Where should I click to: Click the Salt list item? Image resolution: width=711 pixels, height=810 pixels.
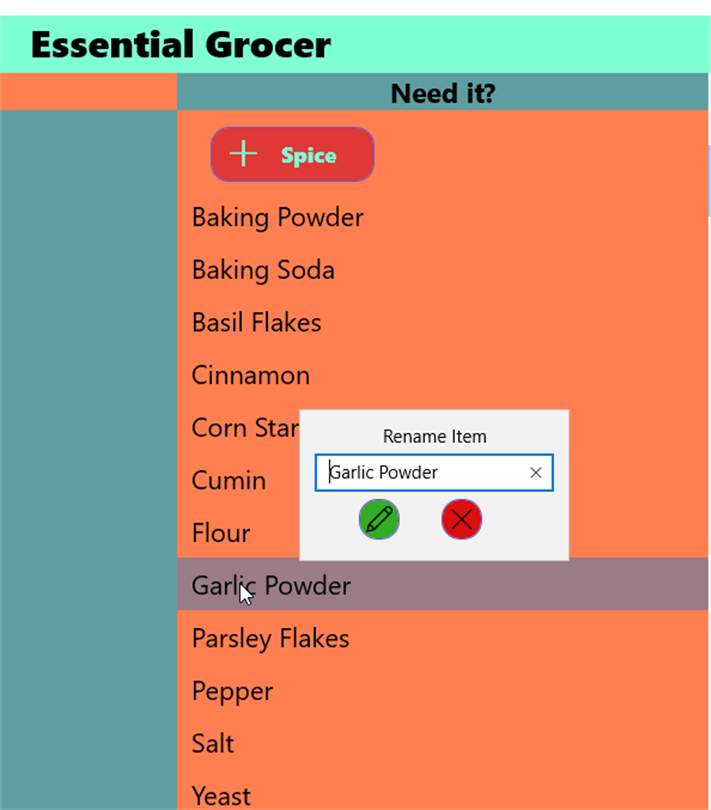213,744
